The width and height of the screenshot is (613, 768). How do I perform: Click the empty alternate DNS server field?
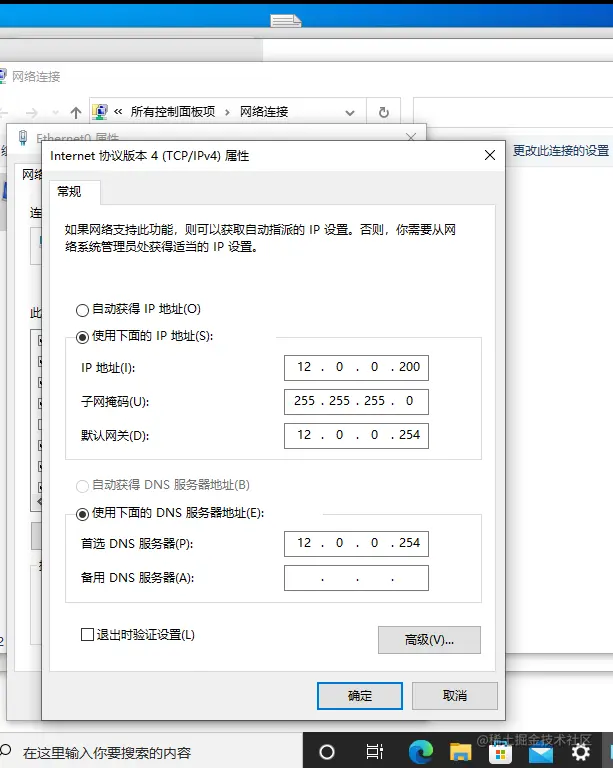356,577
